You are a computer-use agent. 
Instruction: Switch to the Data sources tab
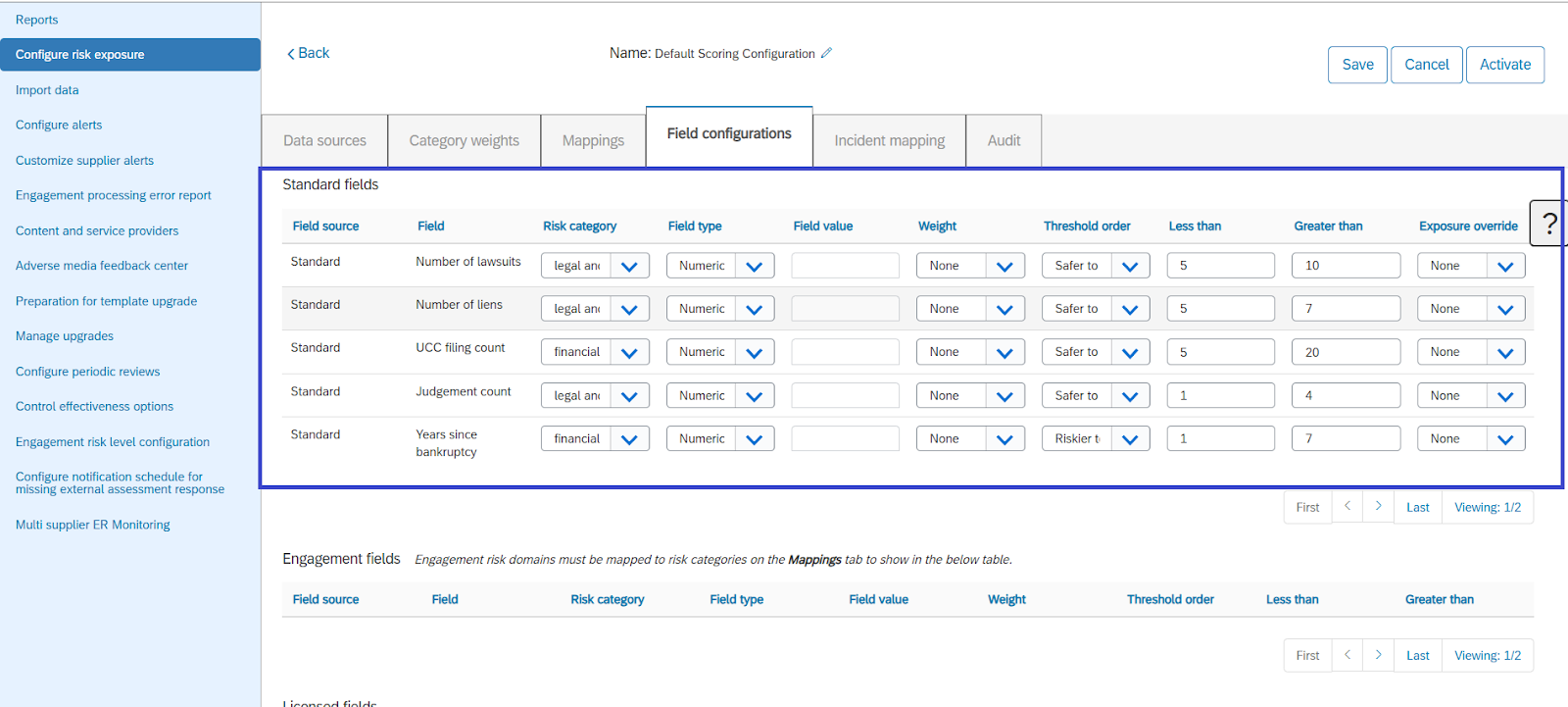324,140
